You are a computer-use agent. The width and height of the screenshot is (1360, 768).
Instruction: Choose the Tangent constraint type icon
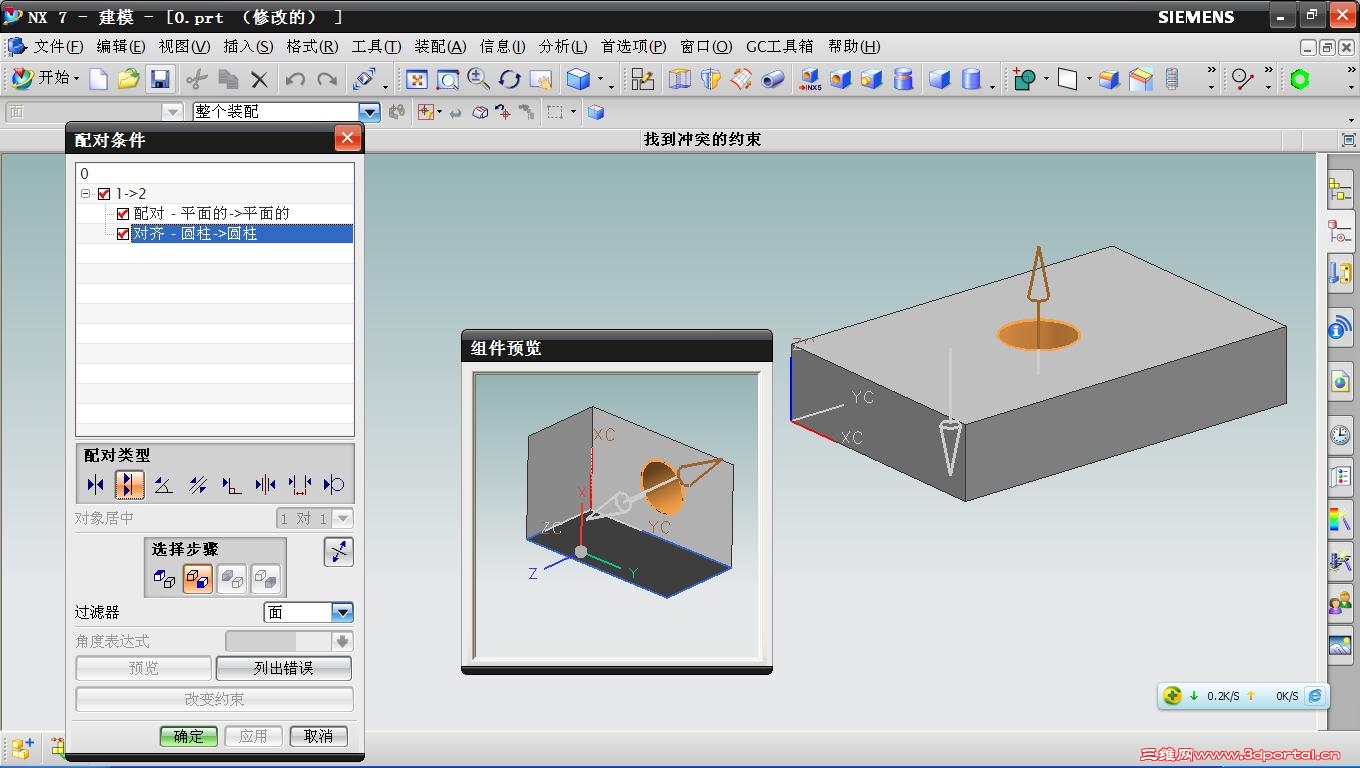coord(333,485)
